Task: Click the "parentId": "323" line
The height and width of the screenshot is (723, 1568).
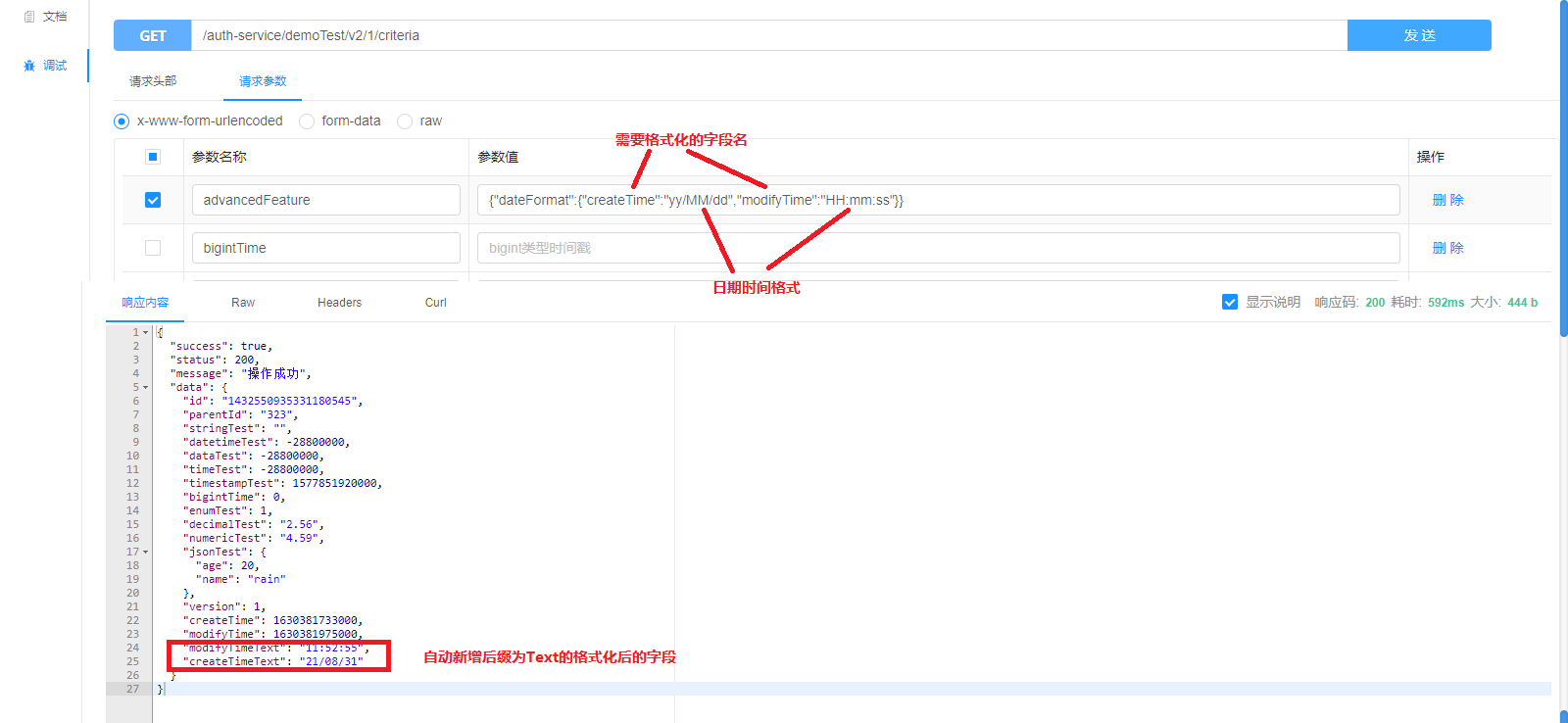Action: coord(240,414)
